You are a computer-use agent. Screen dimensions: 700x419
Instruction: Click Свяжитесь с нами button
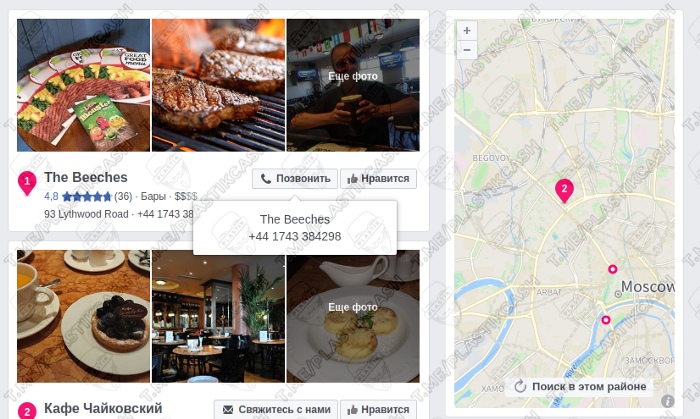pos(275,409)
